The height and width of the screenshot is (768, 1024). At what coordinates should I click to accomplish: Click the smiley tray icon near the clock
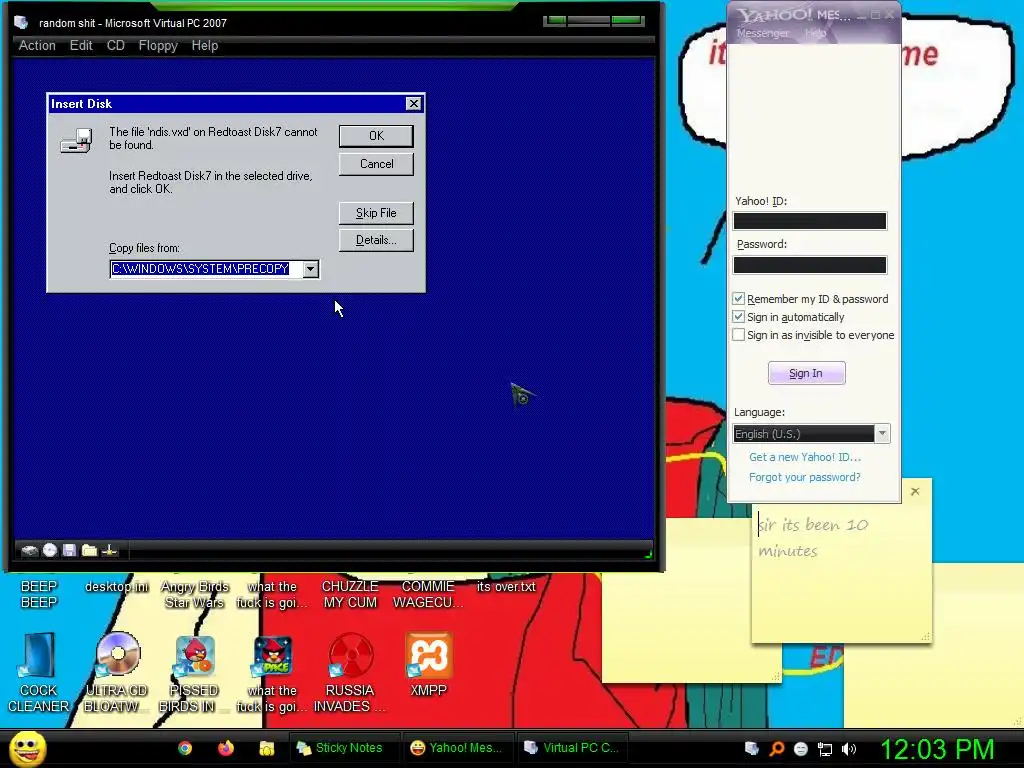click(x=801, y=748)
